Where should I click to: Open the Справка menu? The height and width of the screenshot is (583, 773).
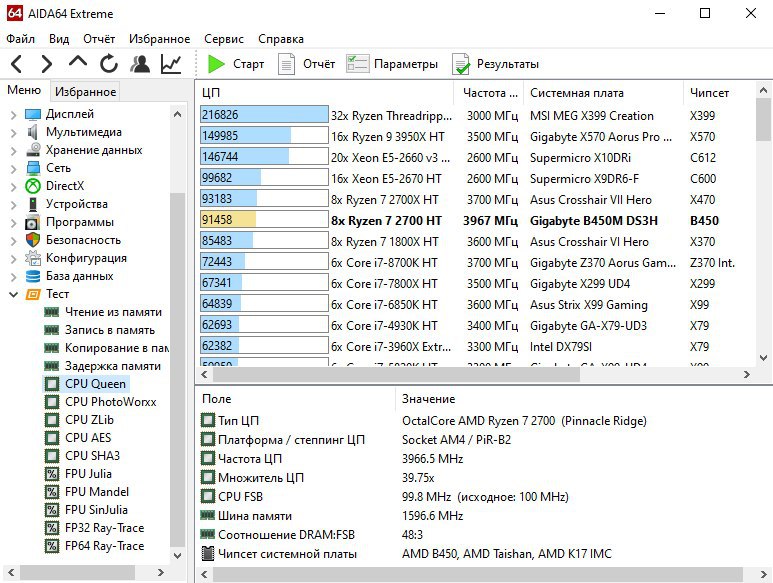coord(281,39)
